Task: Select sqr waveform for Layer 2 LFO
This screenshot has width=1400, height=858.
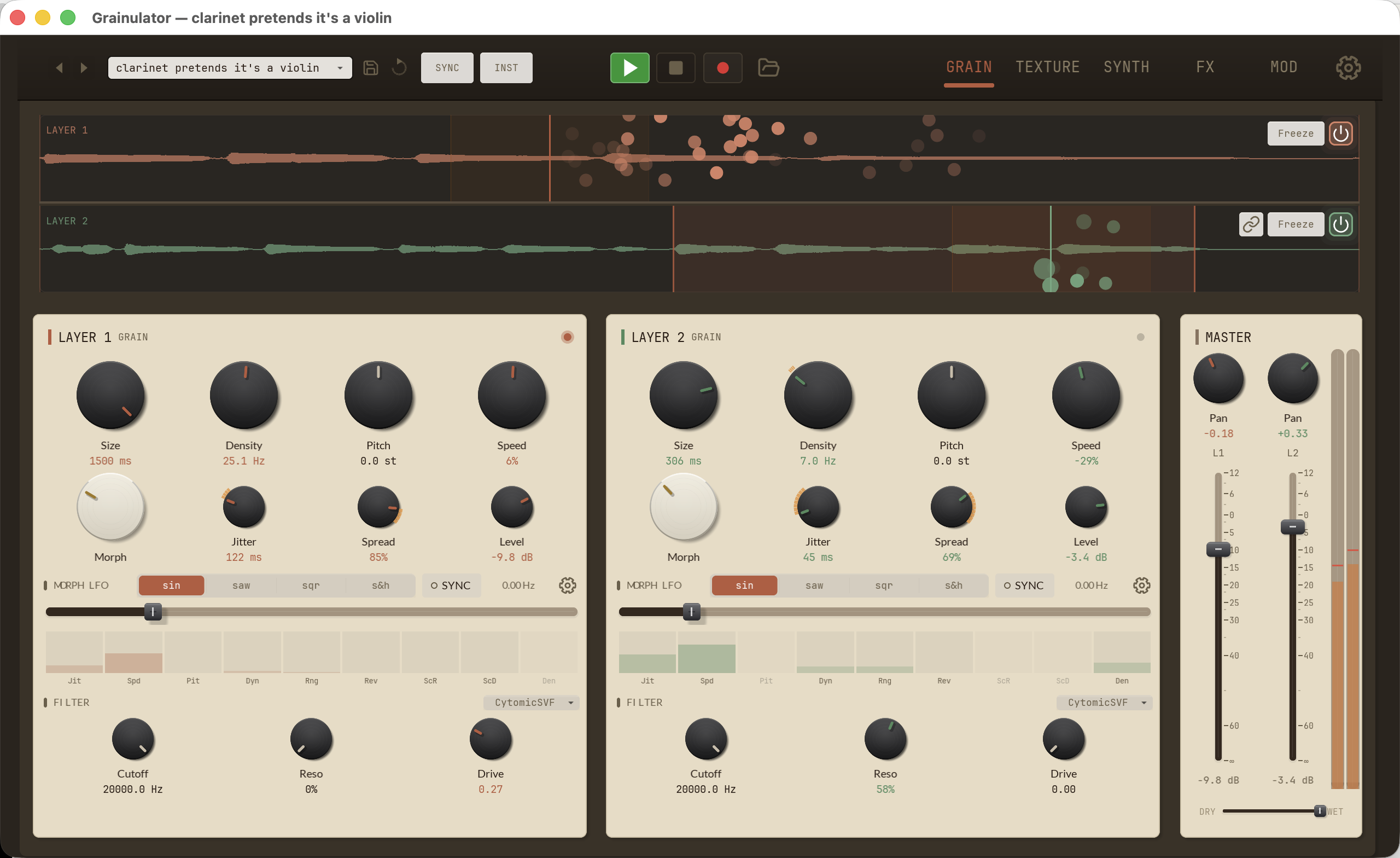Action: point(884,585)
